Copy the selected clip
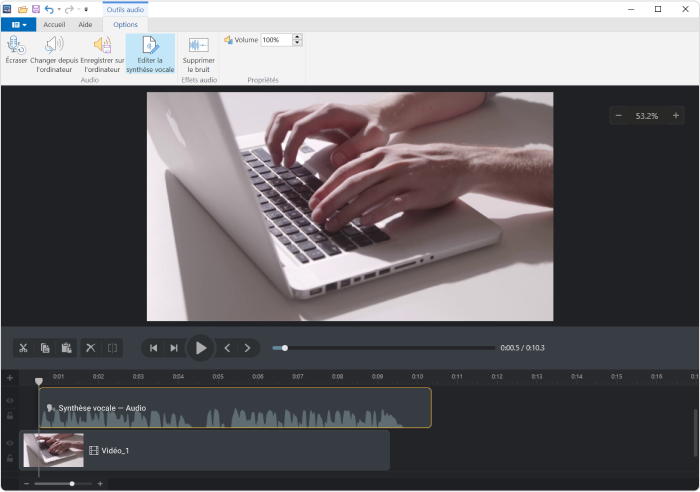Screen dimensions: 700x492 point(45,348)
